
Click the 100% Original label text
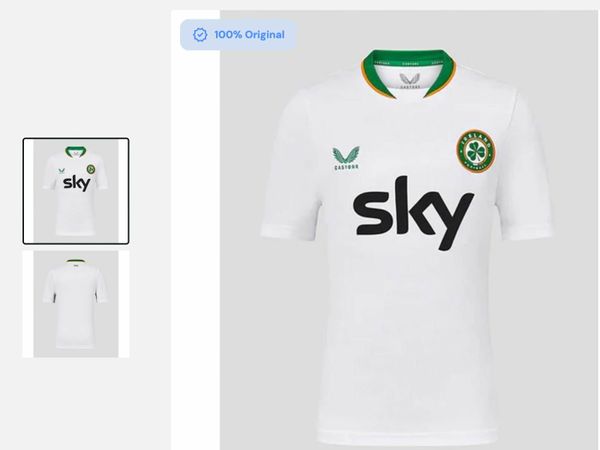[249, 35]
